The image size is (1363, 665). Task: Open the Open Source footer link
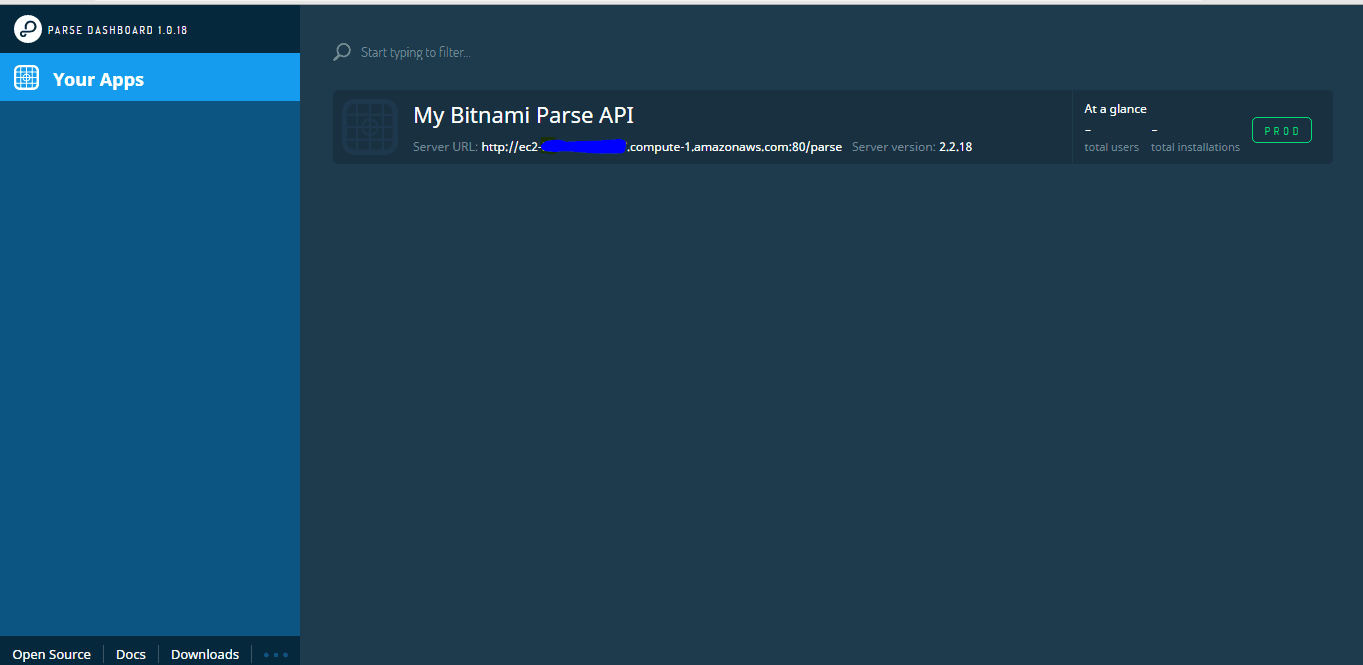tap(51, 653)
